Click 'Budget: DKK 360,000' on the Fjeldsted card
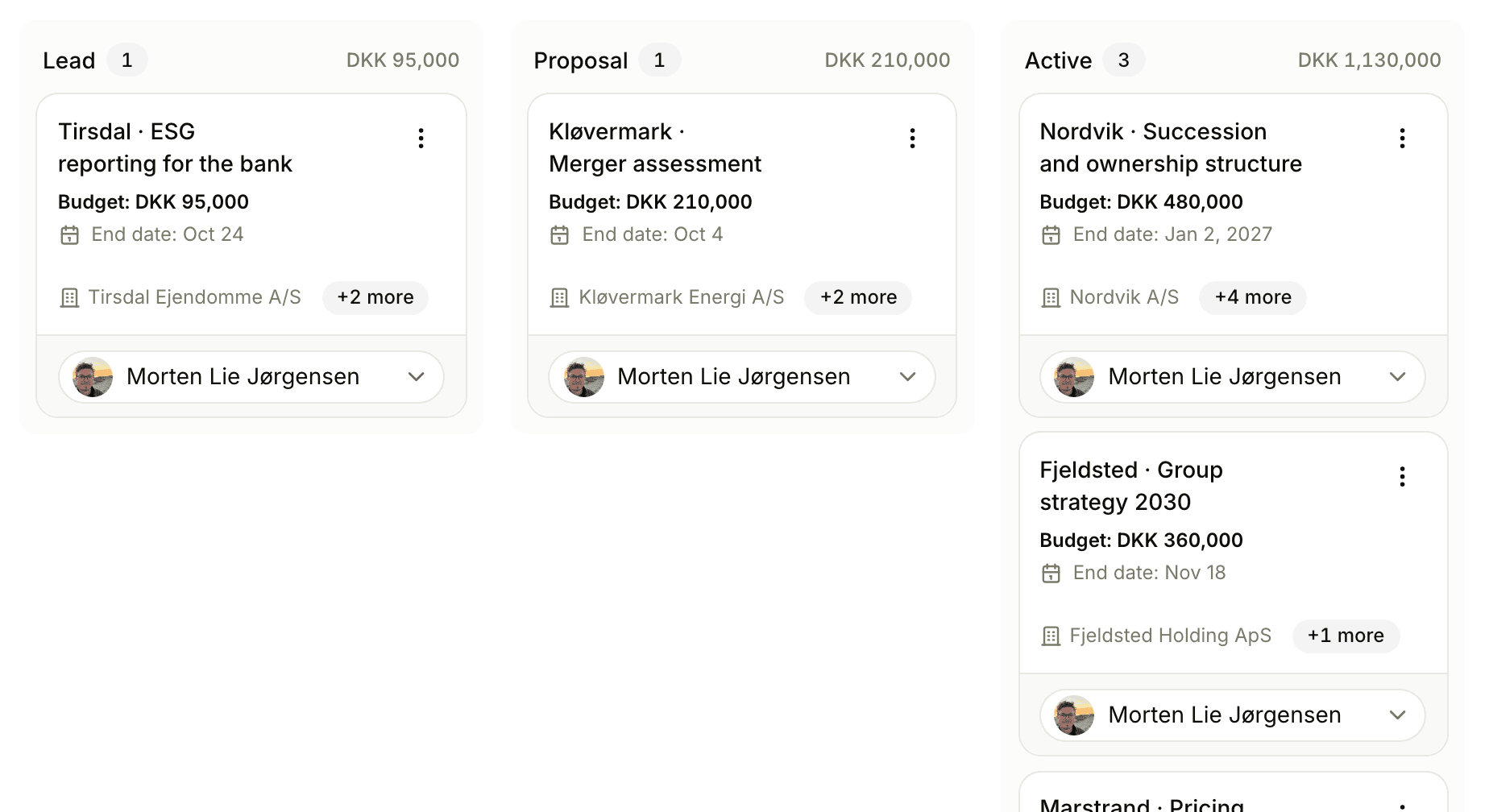 pyautogui.click(x=1141, y=540)
